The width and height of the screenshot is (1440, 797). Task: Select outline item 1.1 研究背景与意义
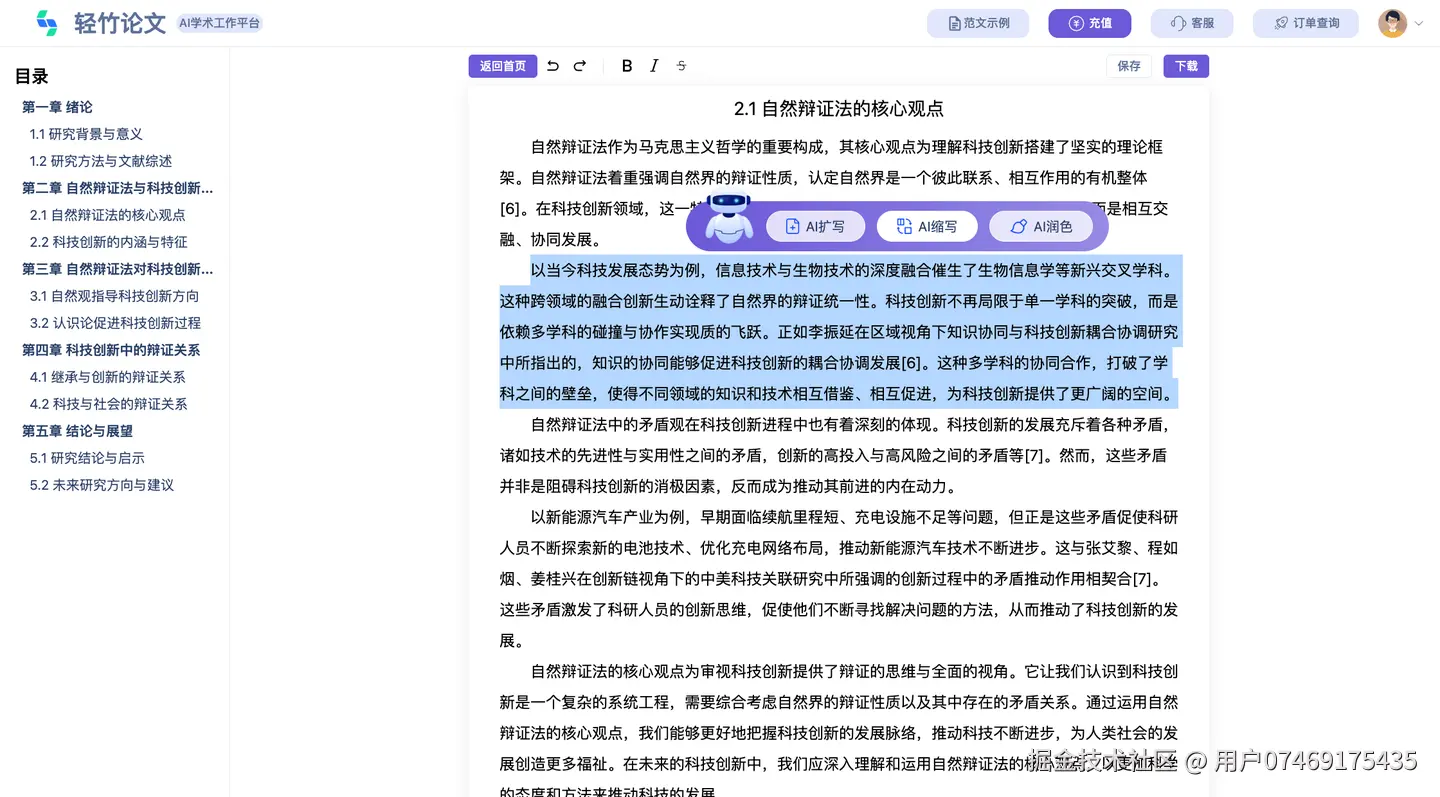(88, 134)
